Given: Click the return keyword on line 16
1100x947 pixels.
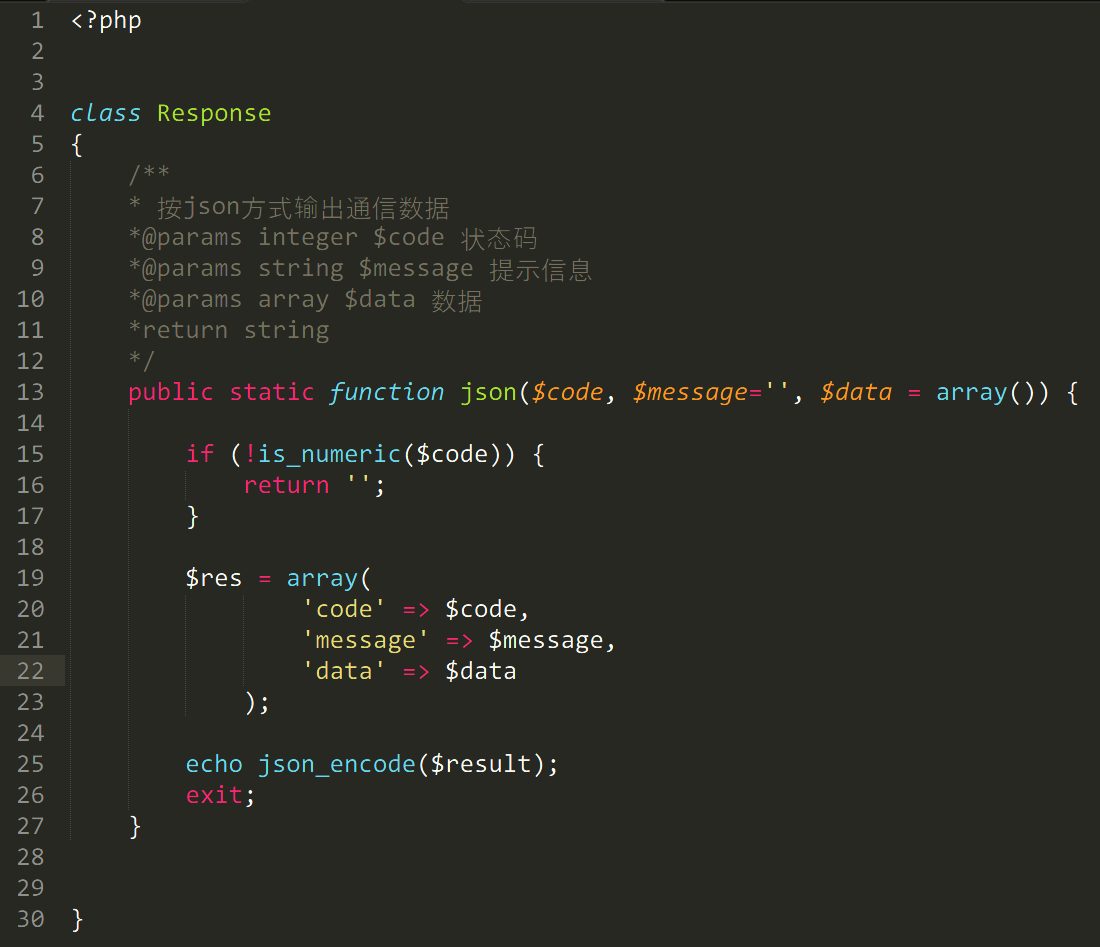Looking at the screenshot, I should [286, 485].
